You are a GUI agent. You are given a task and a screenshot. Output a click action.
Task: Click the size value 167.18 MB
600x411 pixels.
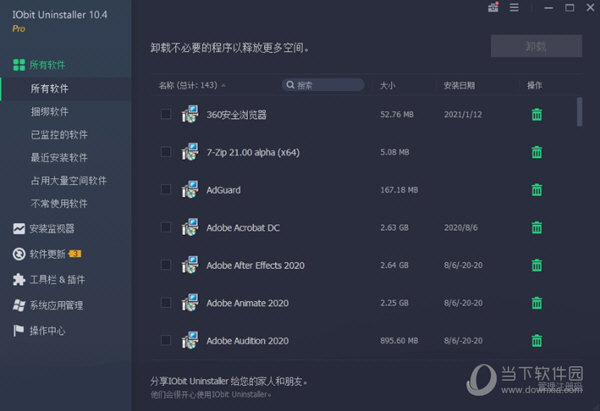tap(399, 190)
